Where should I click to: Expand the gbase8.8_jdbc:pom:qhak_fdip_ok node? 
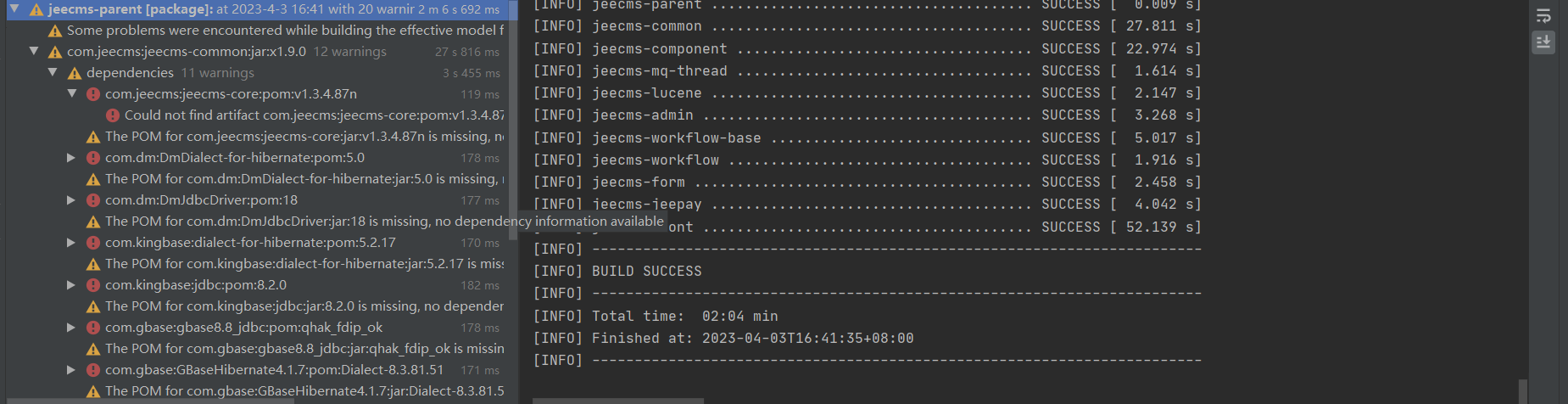click(x=71, y=328)
